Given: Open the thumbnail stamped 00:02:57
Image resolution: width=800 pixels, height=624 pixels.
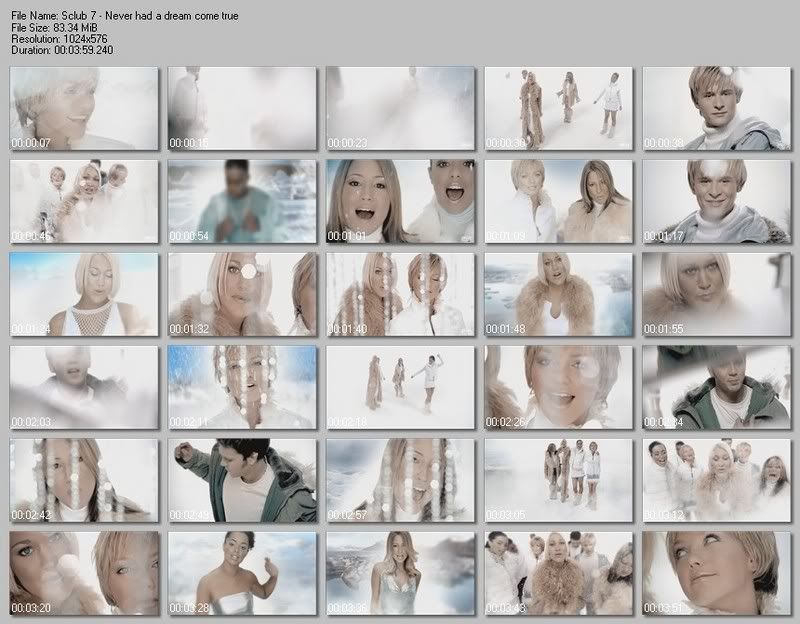Looking at the screenshot, I should point(401,481).
